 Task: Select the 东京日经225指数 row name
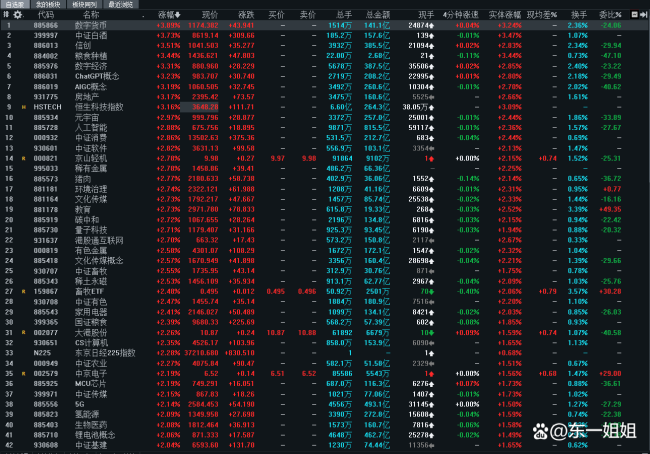(x=105, y=353)
